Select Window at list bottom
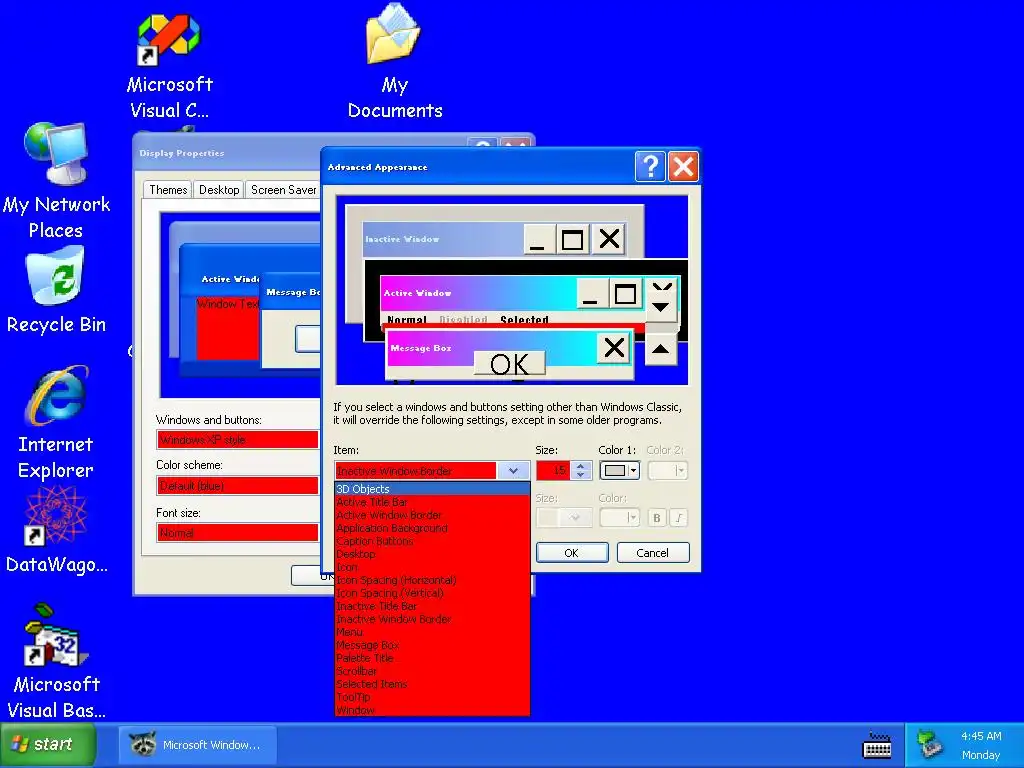 coord(432,710)
